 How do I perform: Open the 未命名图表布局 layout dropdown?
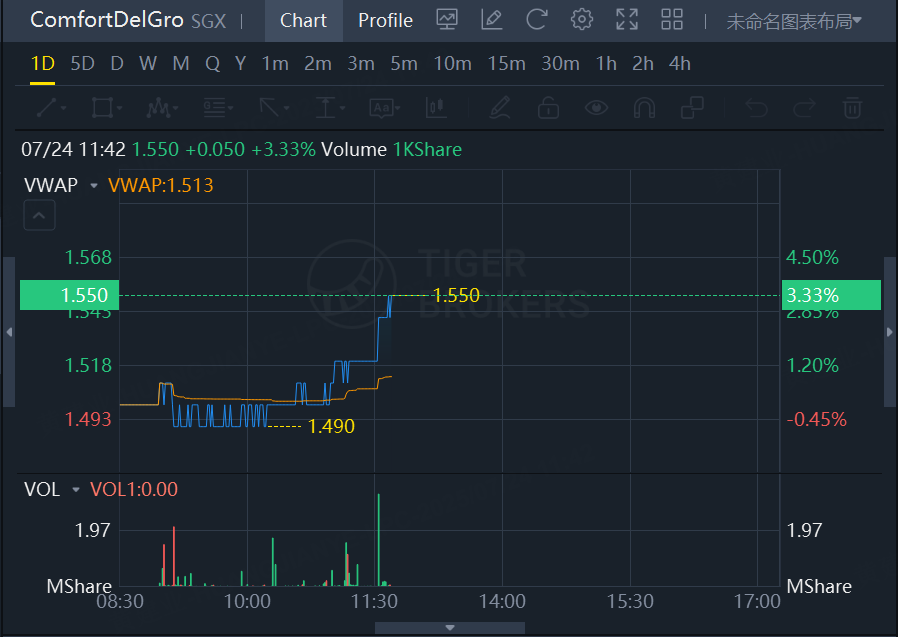[794, 21]
